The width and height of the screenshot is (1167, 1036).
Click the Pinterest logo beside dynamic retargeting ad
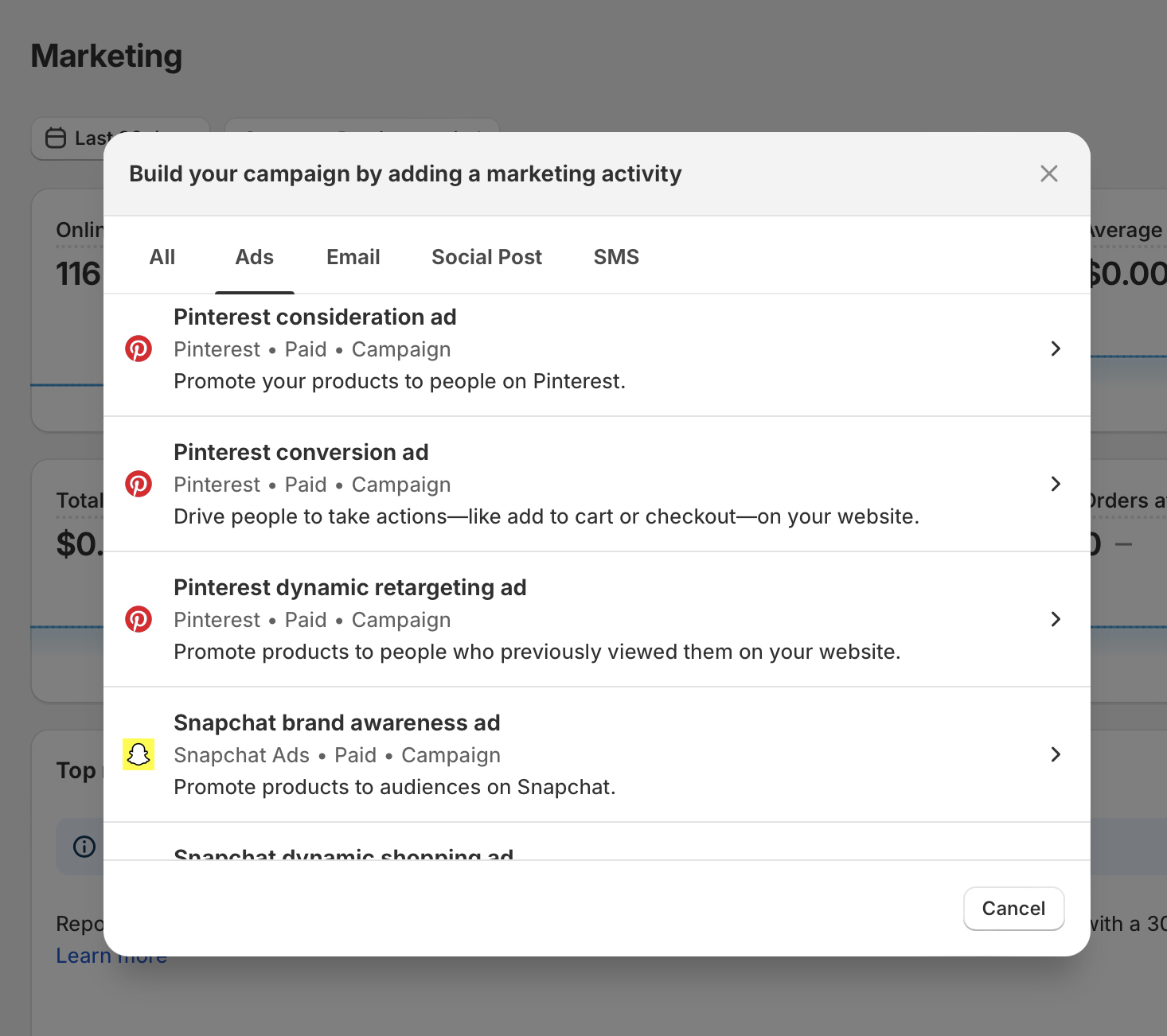[139, 619]
